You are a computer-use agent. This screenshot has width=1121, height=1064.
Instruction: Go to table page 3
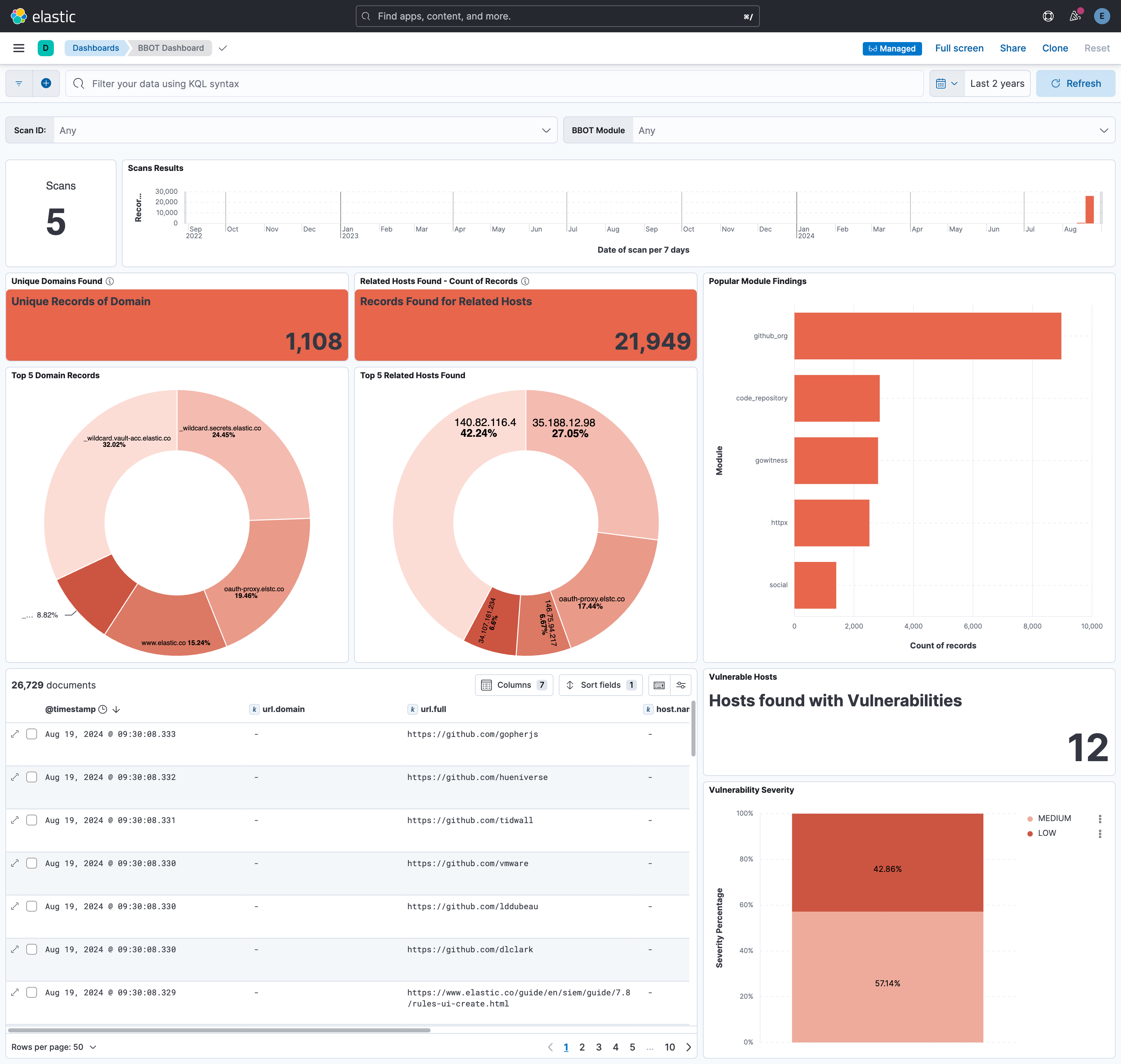pos(599,1047)
